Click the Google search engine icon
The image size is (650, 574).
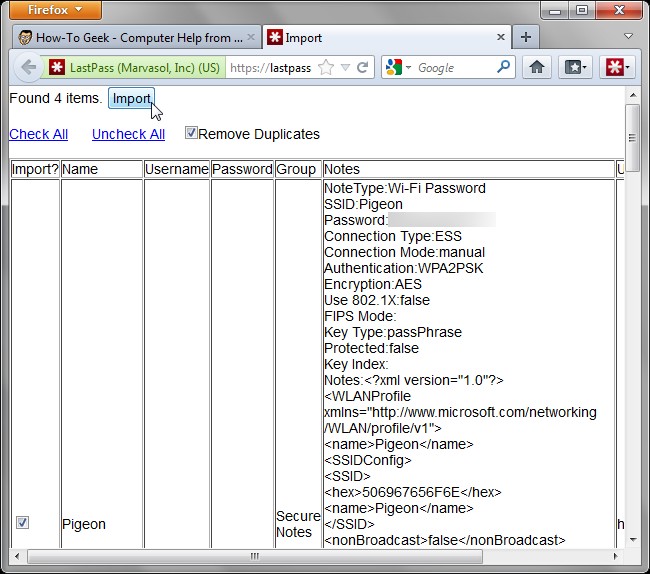click(x=394, y=67)
